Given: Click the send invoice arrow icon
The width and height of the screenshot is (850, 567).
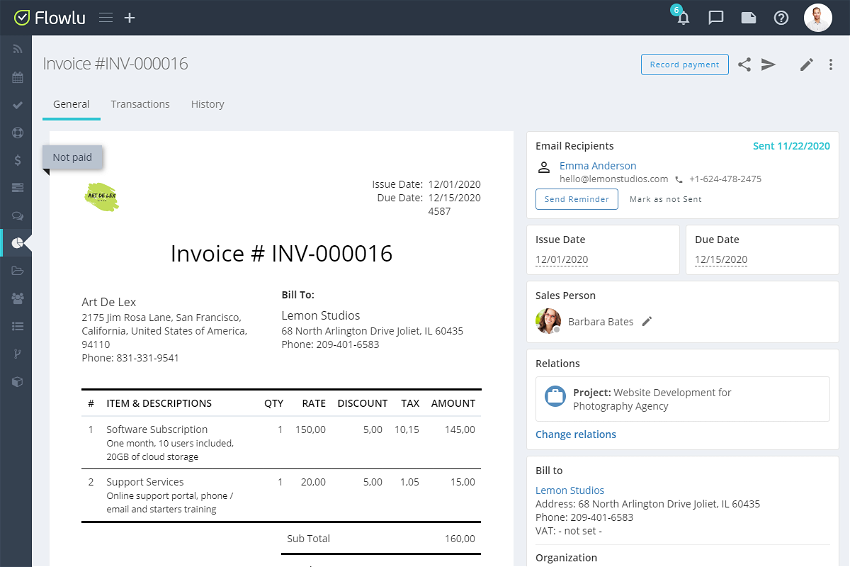Looking at the screenshot, I should 768,65.
